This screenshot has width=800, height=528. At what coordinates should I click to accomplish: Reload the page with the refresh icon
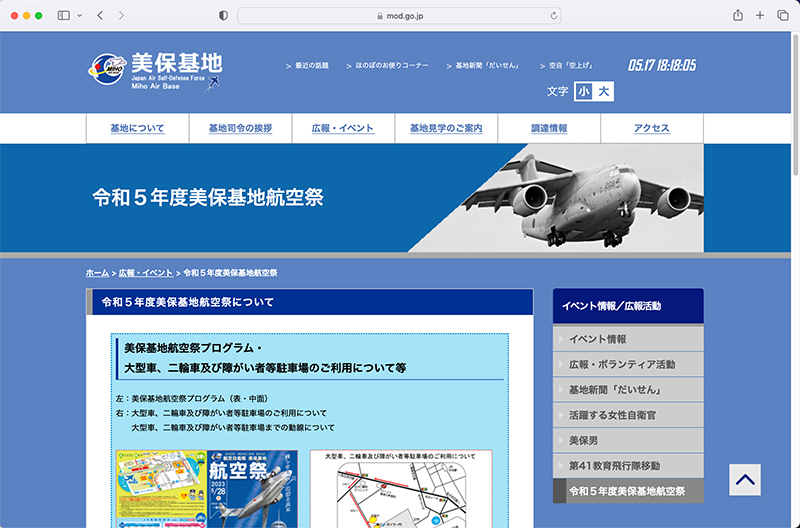coord(554,16)
